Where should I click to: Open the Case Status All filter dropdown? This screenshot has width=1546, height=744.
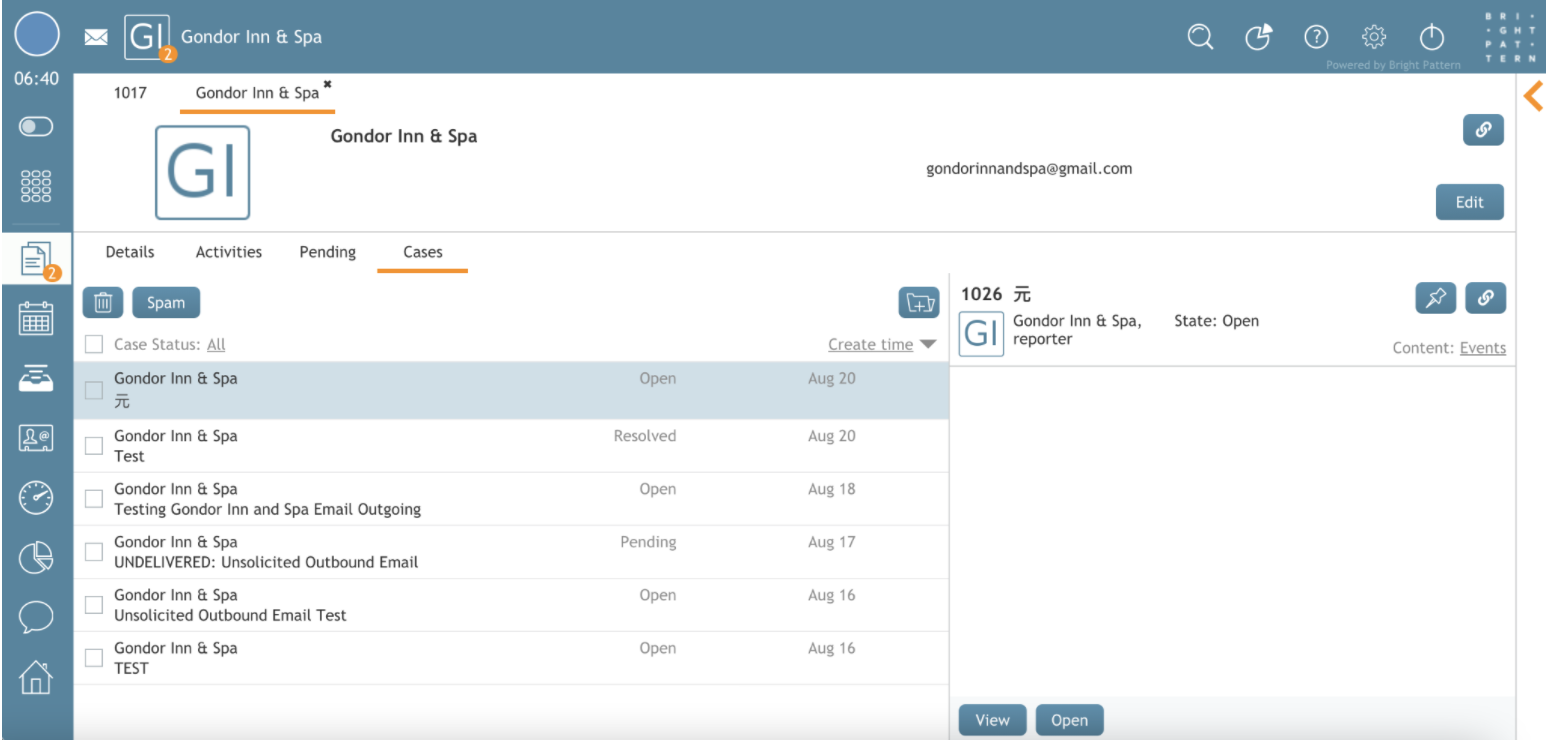pos(216,344)
